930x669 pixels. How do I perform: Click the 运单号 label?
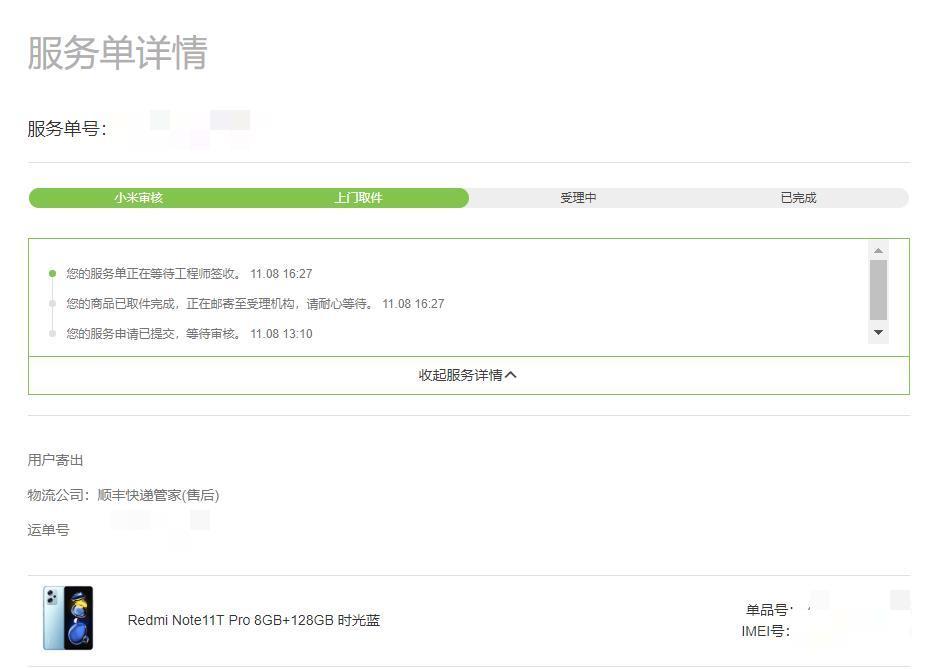tap(48, 530)
